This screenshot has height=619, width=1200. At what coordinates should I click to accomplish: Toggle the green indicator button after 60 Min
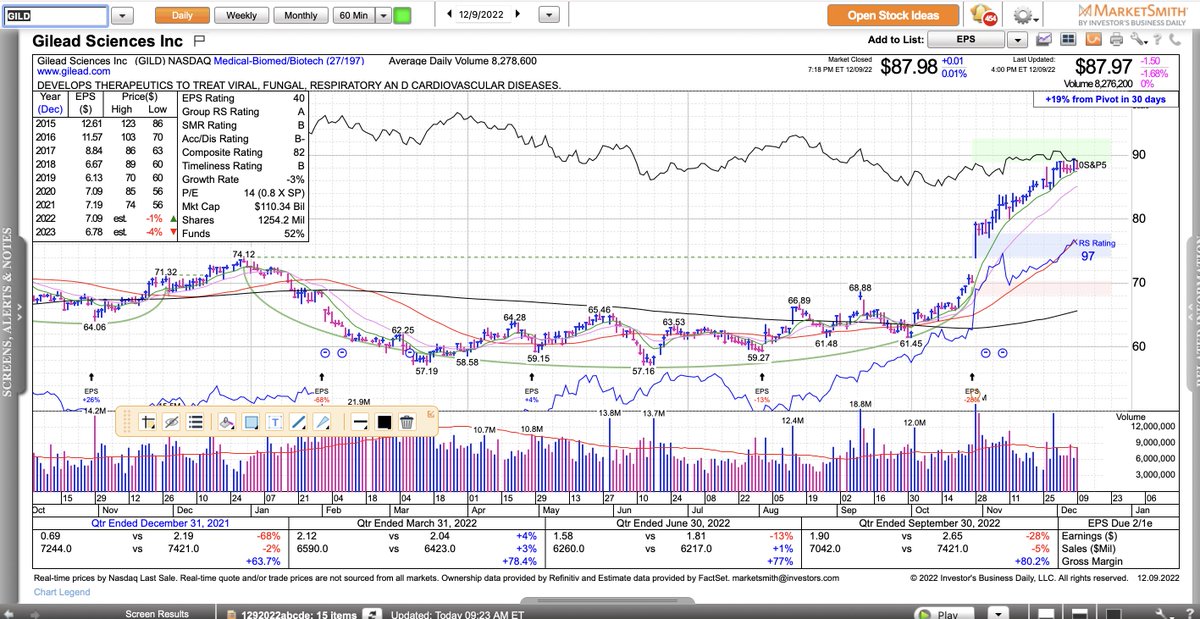point(402,16)
